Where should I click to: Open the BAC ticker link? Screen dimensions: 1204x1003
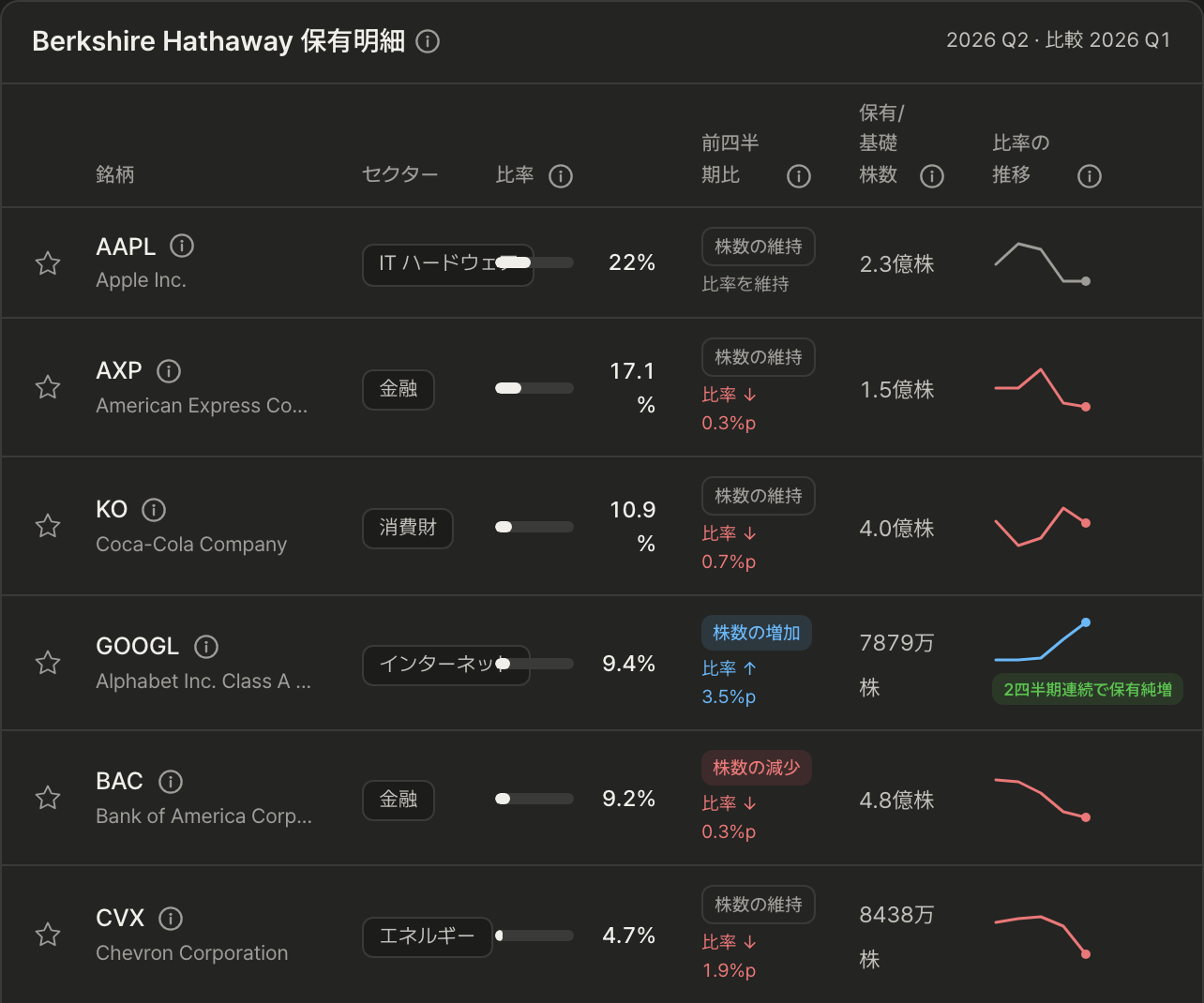(120, 782)
